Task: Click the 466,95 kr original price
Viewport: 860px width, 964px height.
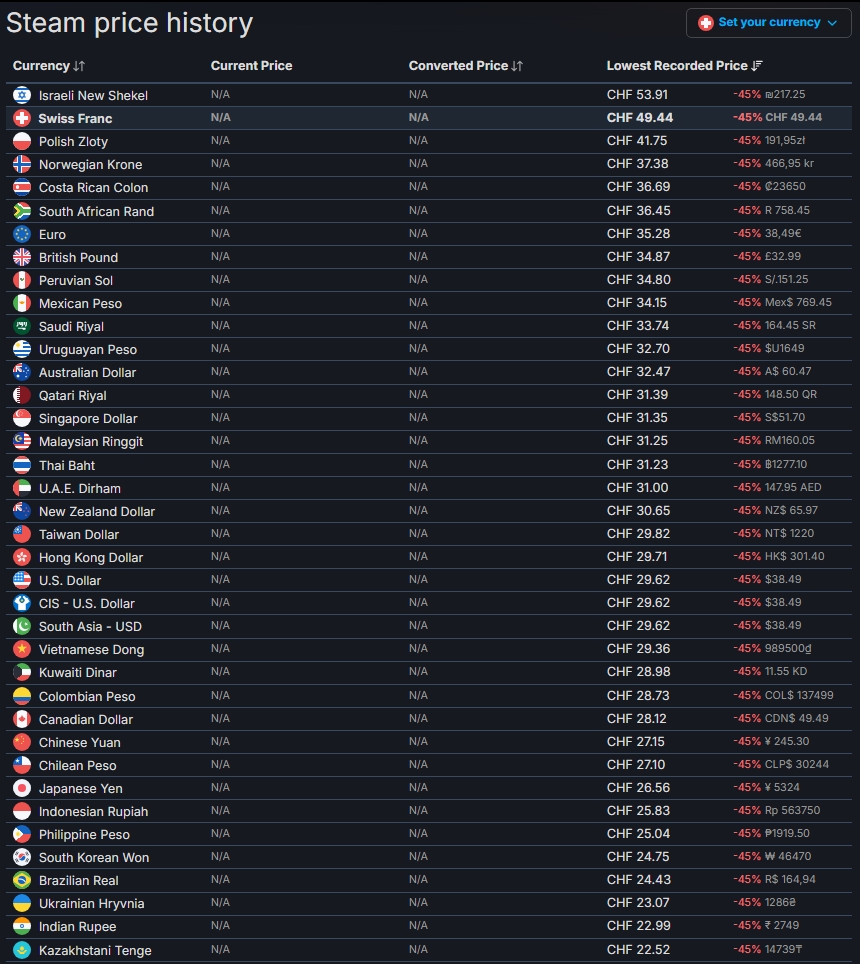Action: [x=789, y=164]
